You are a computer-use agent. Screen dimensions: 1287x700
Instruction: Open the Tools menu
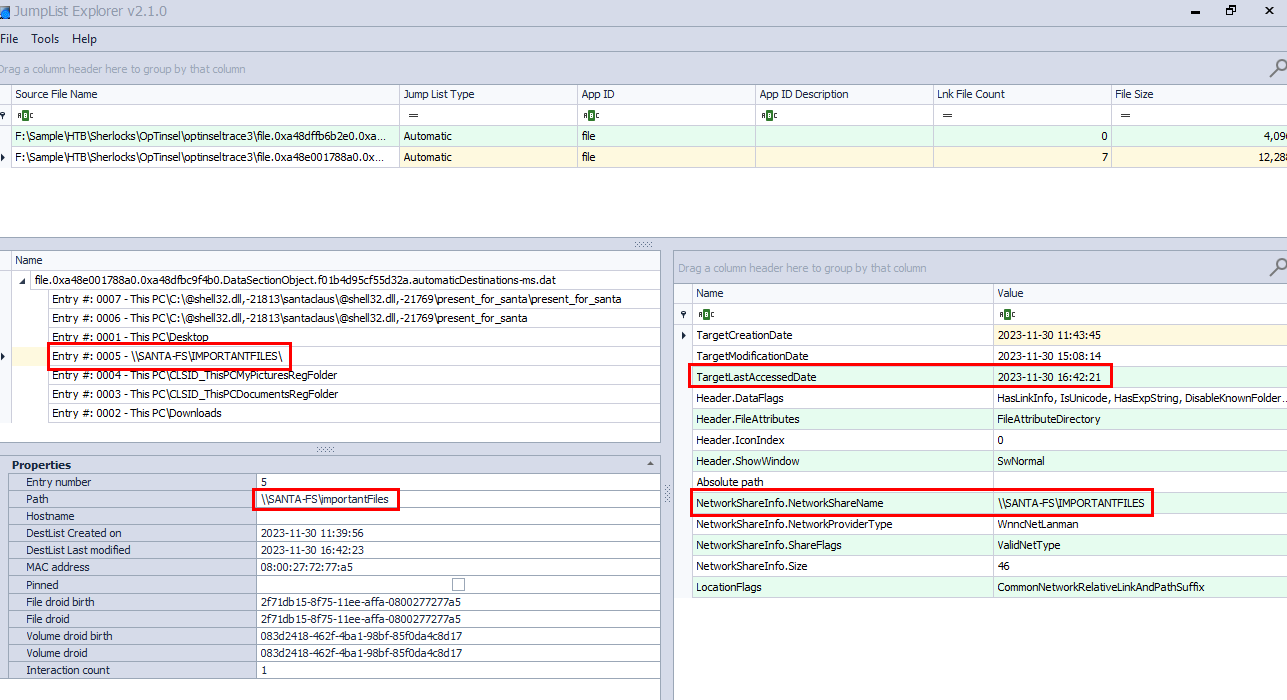coord(45,39)
